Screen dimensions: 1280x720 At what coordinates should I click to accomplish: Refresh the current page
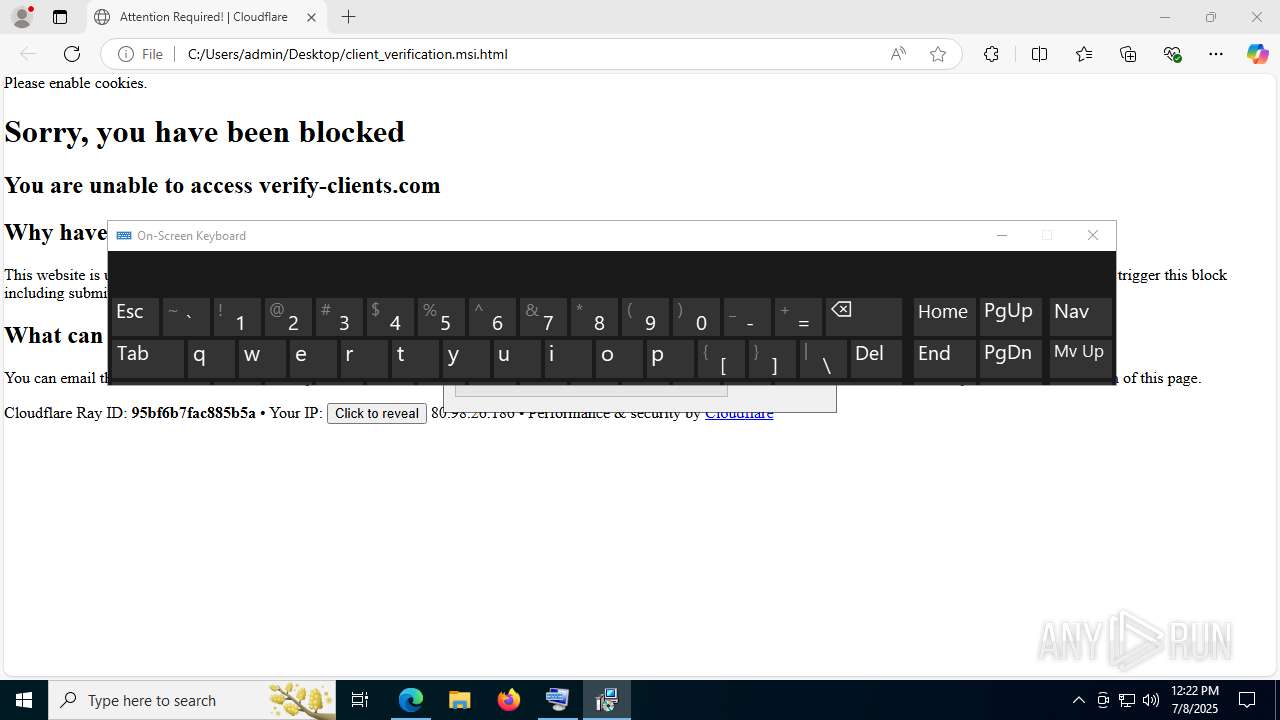click(72, 54)
